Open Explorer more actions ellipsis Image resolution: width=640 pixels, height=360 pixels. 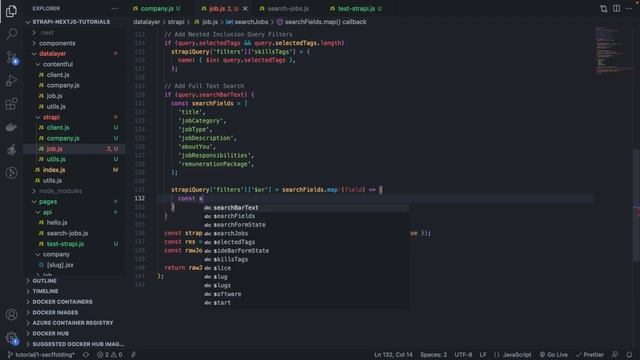click(115, 9)
